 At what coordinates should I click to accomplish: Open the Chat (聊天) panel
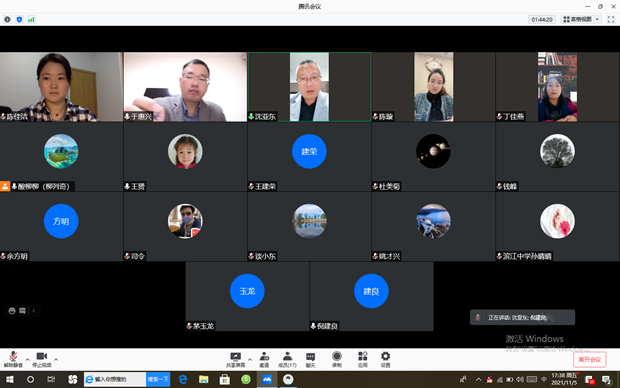310,360
